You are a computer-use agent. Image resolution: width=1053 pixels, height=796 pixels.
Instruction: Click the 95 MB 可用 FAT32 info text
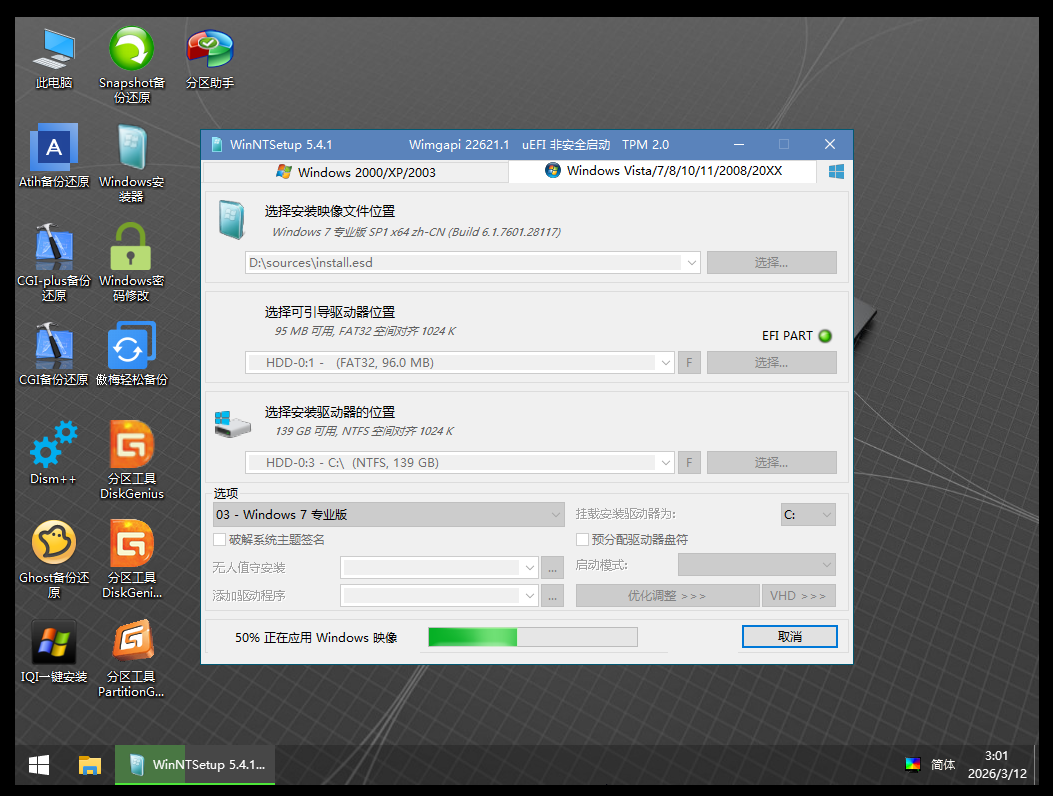(x=365, y=331)
